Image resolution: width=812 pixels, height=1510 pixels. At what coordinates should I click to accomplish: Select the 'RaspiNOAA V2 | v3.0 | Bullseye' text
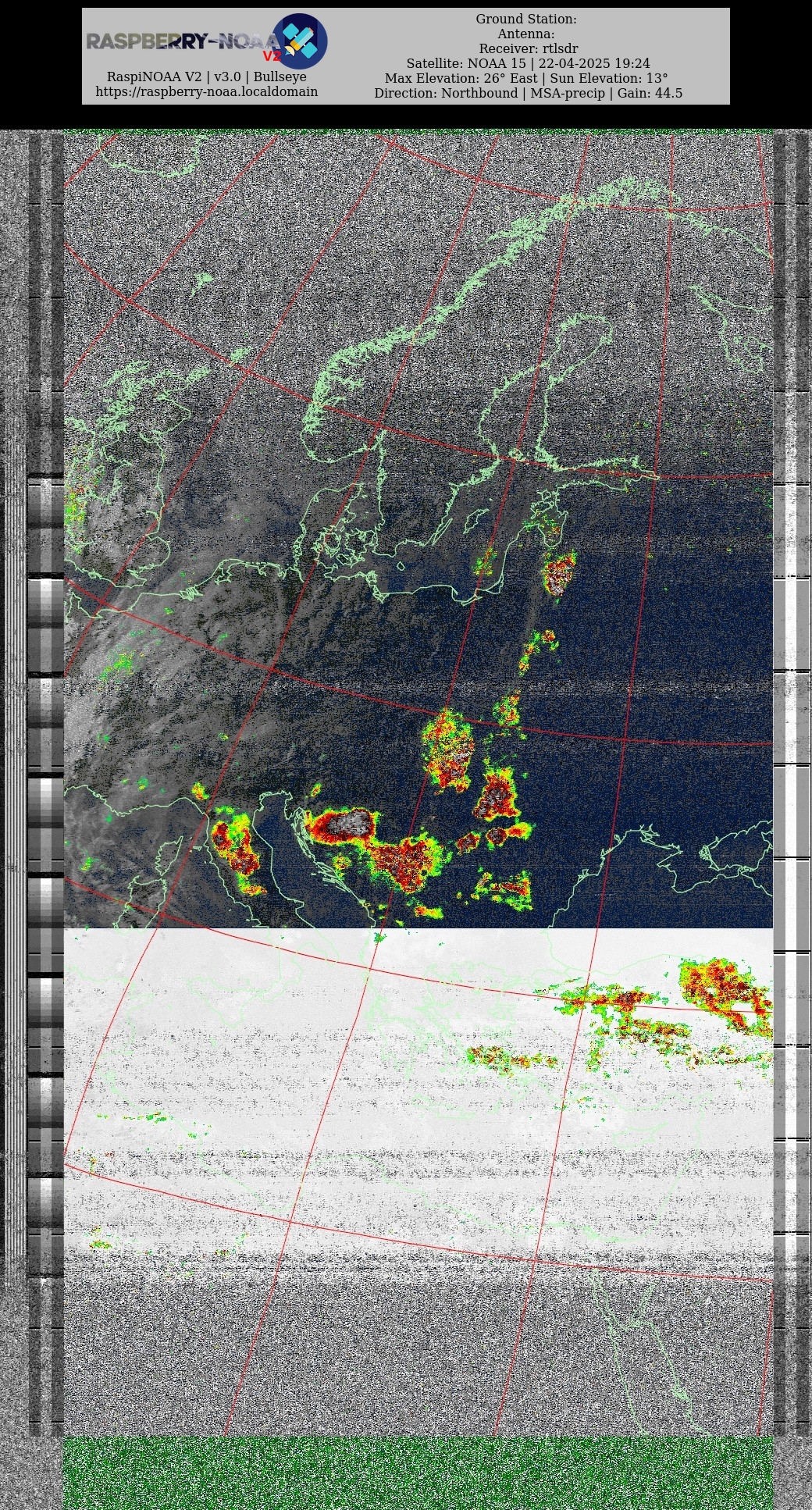[x=207, y=77]
